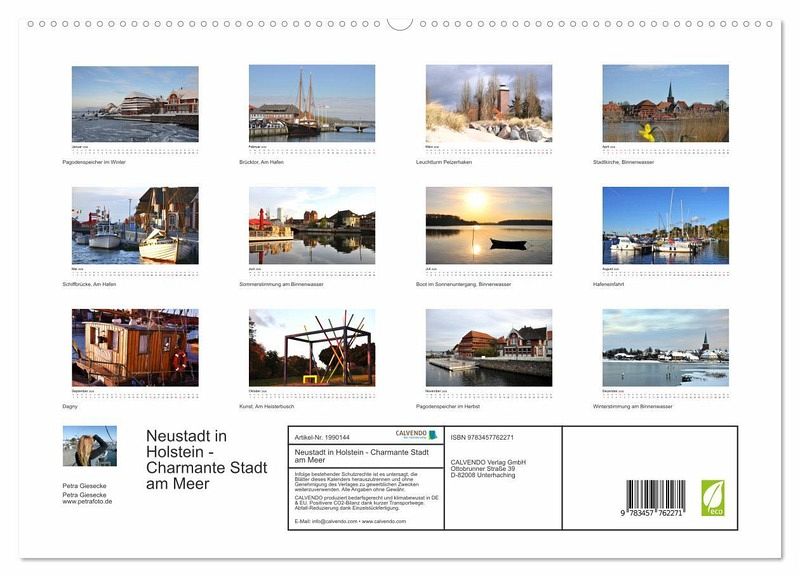Viewport: 800px width, 577px height.
Task: Open the Pagodenspeicher im Herbst photo
Action: point(489,347)
